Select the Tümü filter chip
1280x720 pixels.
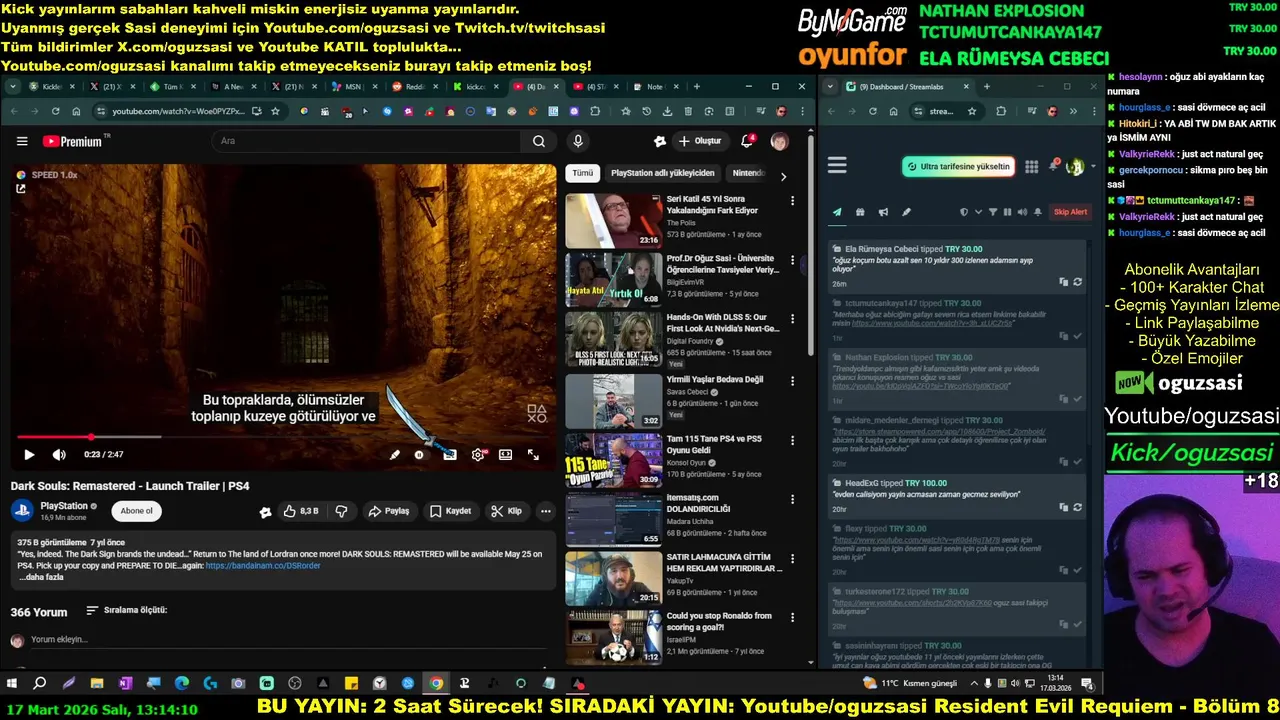tap(583, 173)
